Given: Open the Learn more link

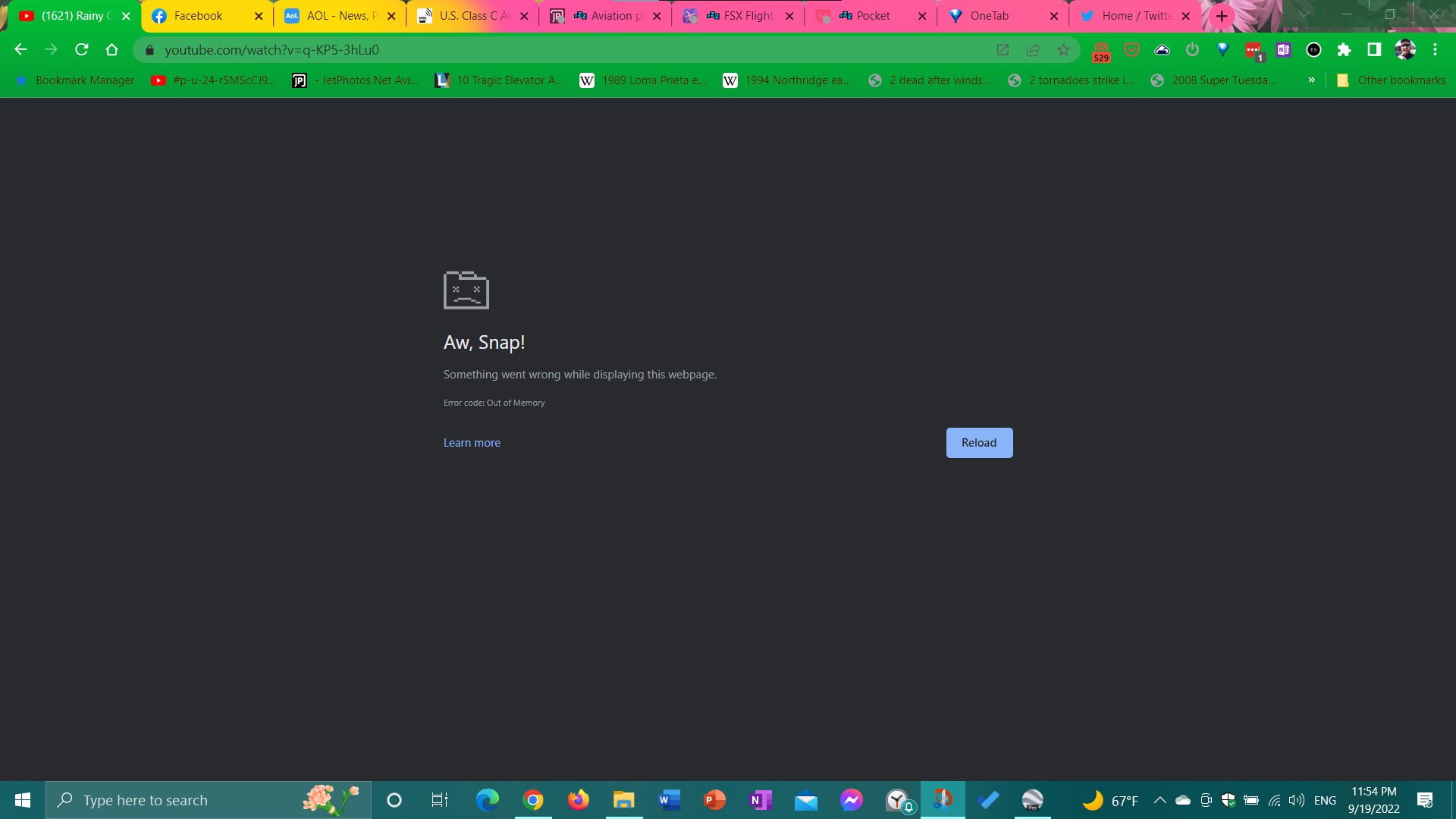Looking at the screenshot, I should (x=472, y=442).
